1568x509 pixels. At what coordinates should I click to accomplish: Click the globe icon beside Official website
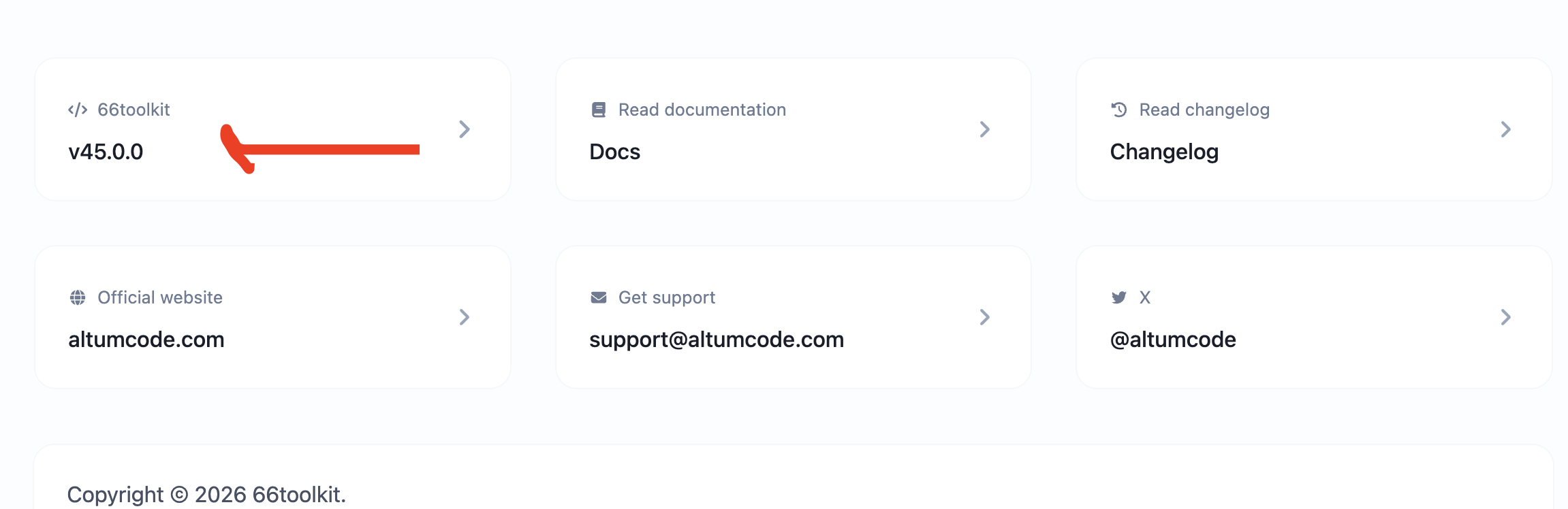point(78,297)
